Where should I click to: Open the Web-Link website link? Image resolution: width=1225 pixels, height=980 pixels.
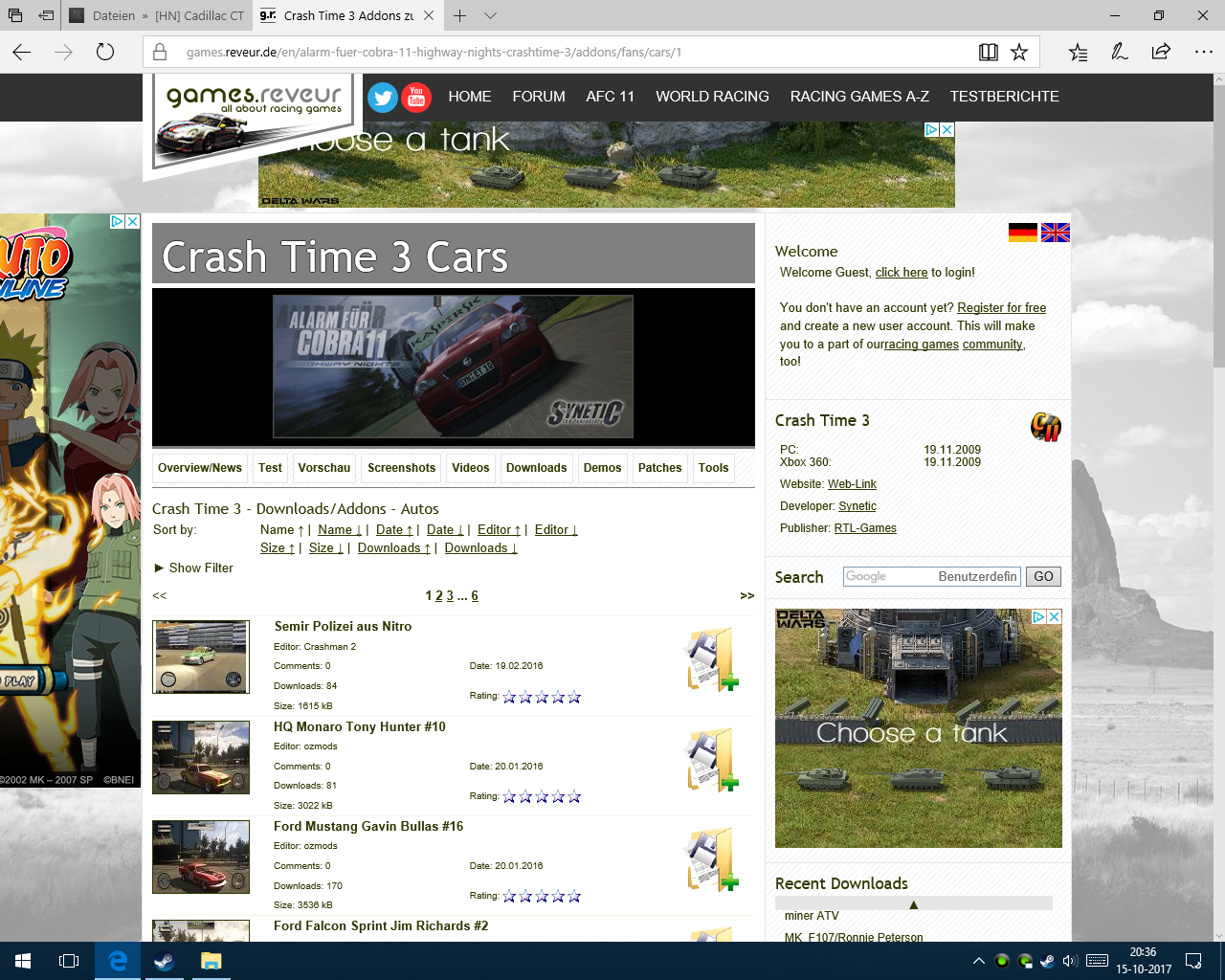(x=852, y=484)
